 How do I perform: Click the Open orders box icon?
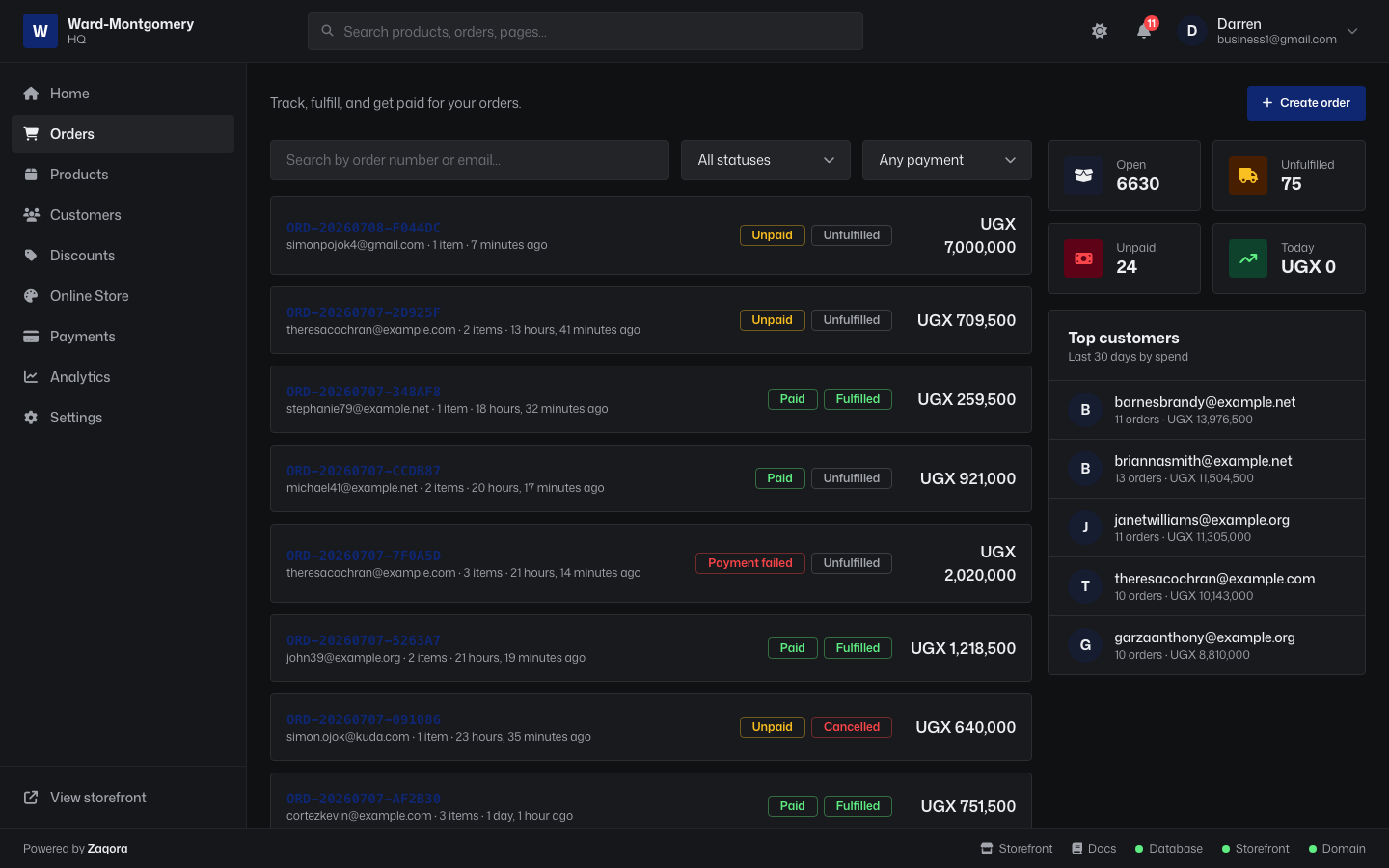pos(1083,176)
